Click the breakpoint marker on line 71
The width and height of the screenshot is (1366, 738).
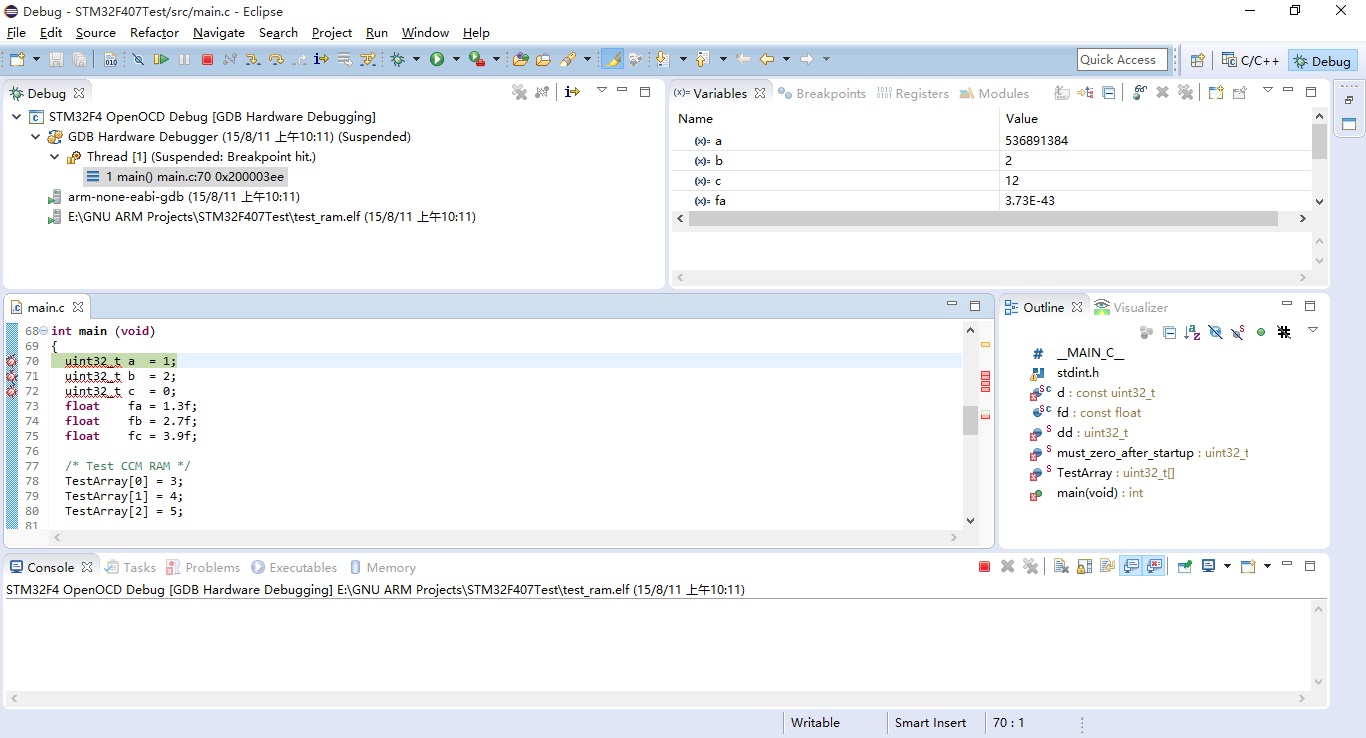[12, 377]
